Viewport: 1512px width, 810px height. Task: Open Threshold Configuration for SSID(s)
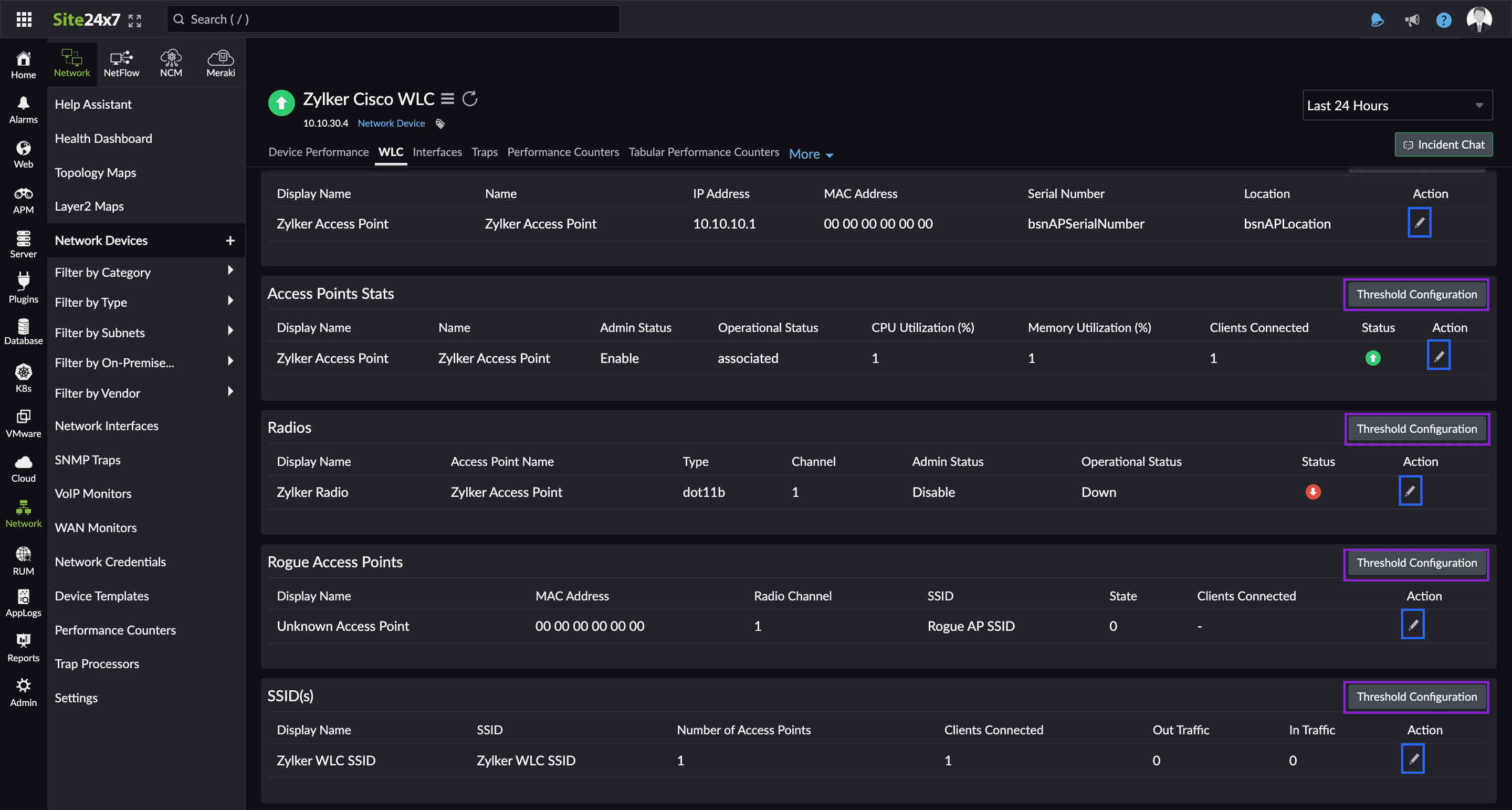(1416, 697)
